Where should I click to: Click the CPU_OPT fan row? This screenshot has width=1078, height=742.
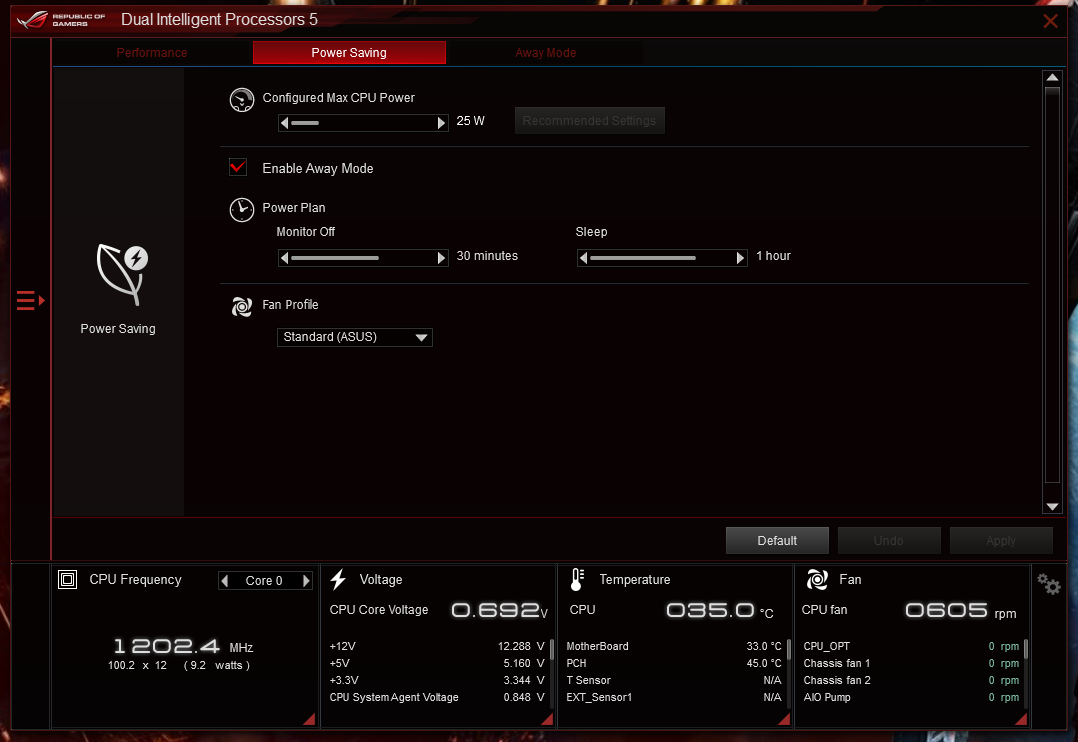tap(911, 646)
